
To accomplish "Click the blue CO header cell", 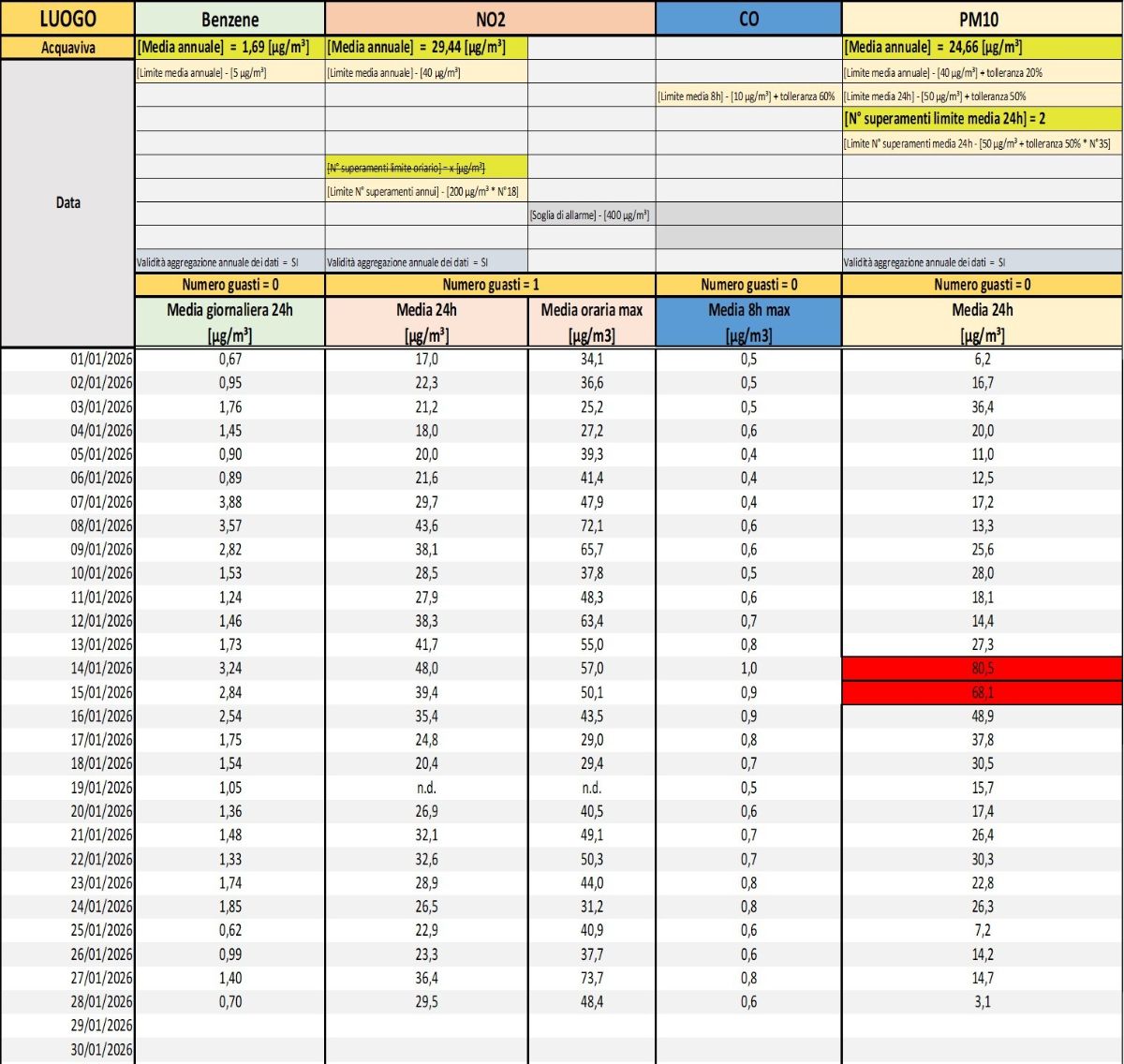I will point(748,18).
